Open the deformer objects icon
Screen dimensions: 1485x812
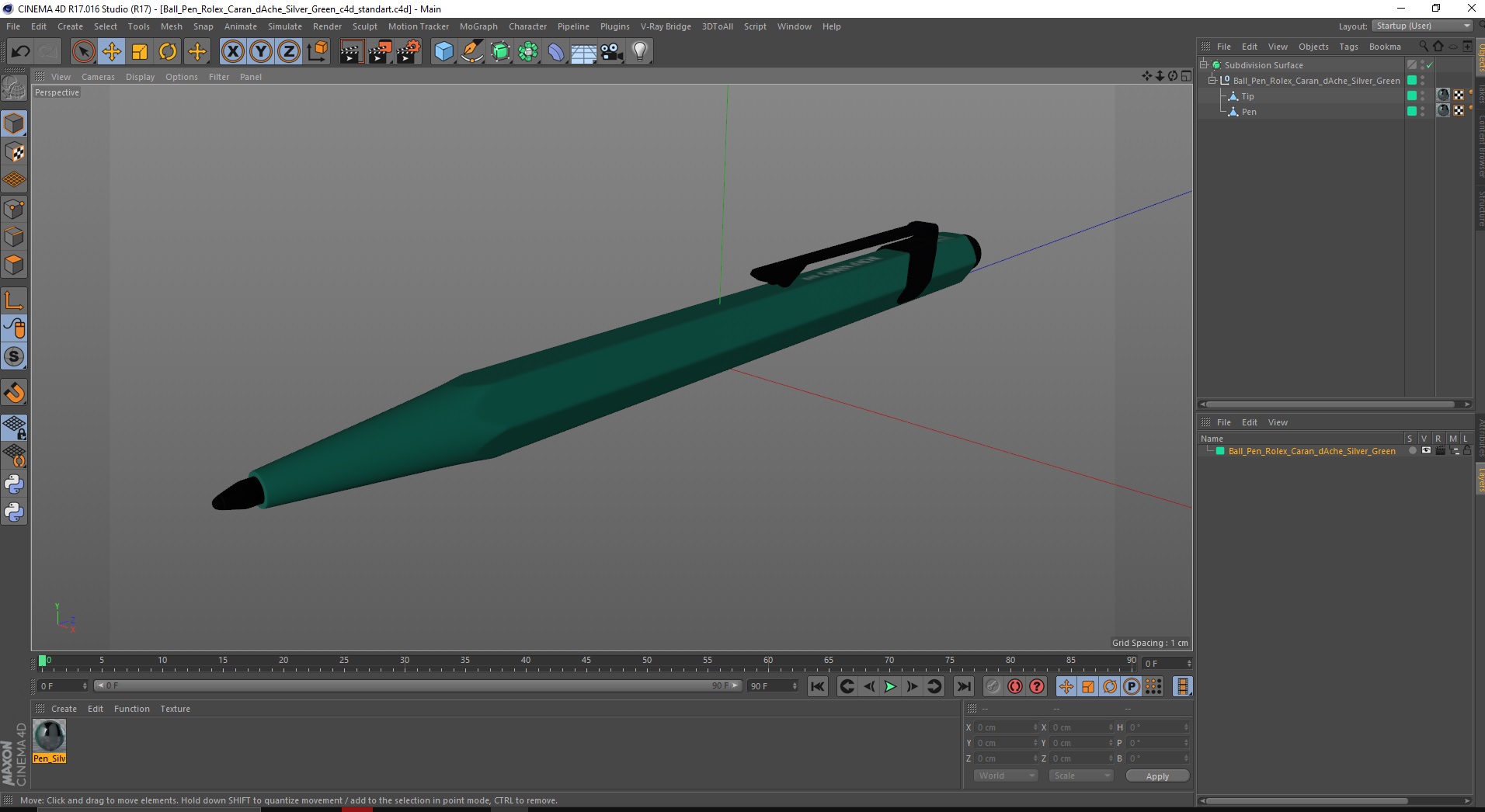pos(556,52)
